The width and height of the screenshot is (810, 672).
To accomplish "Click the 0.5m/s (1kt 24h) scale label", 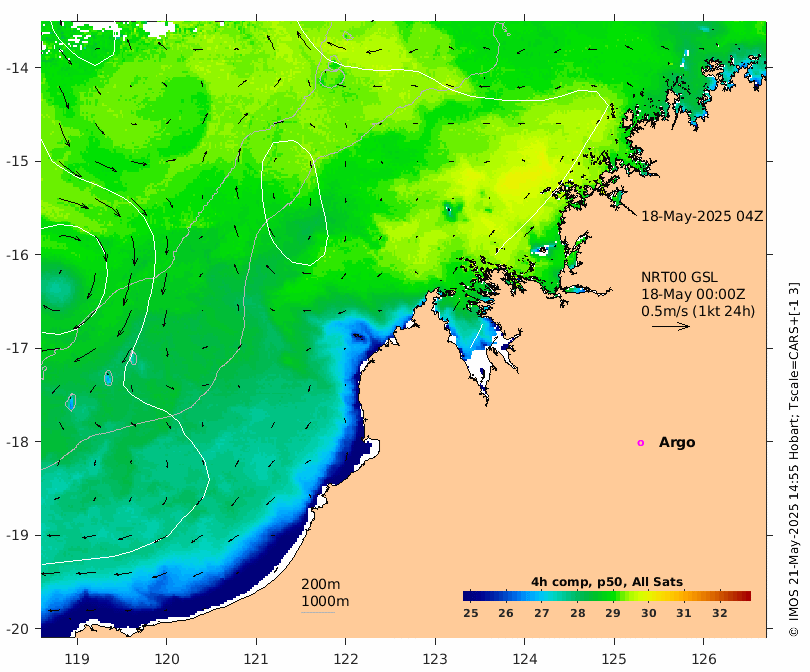I will coord(698,311).
